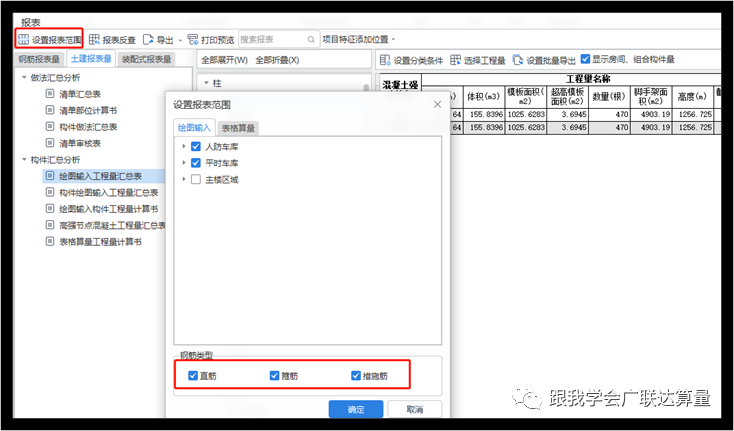
Task: Switch to the 表格算量 dialog tab
Action: click(238, 128)
